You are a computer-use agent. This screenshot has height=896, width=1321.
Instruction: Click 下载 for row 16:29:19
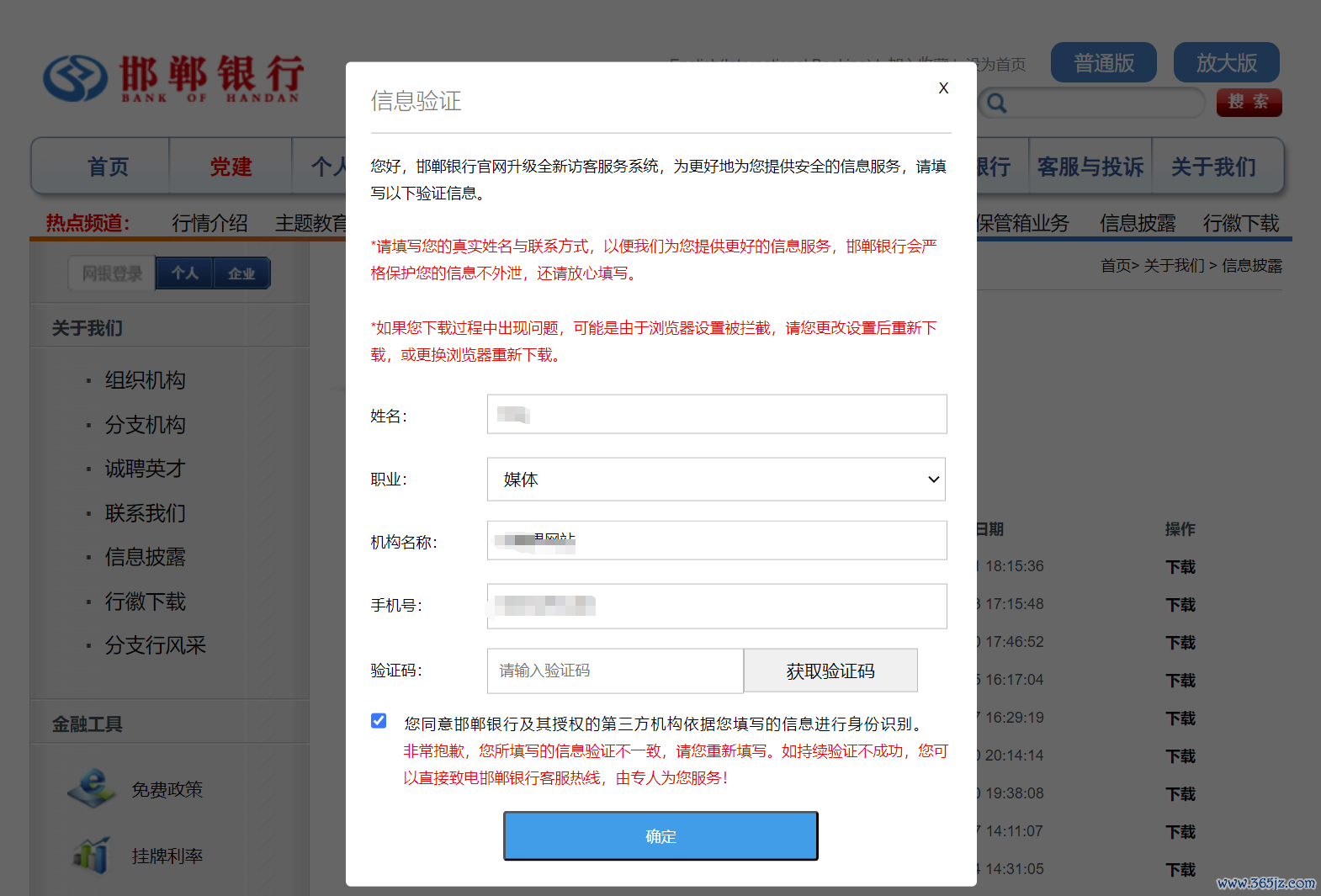(x=1180, y=718)
